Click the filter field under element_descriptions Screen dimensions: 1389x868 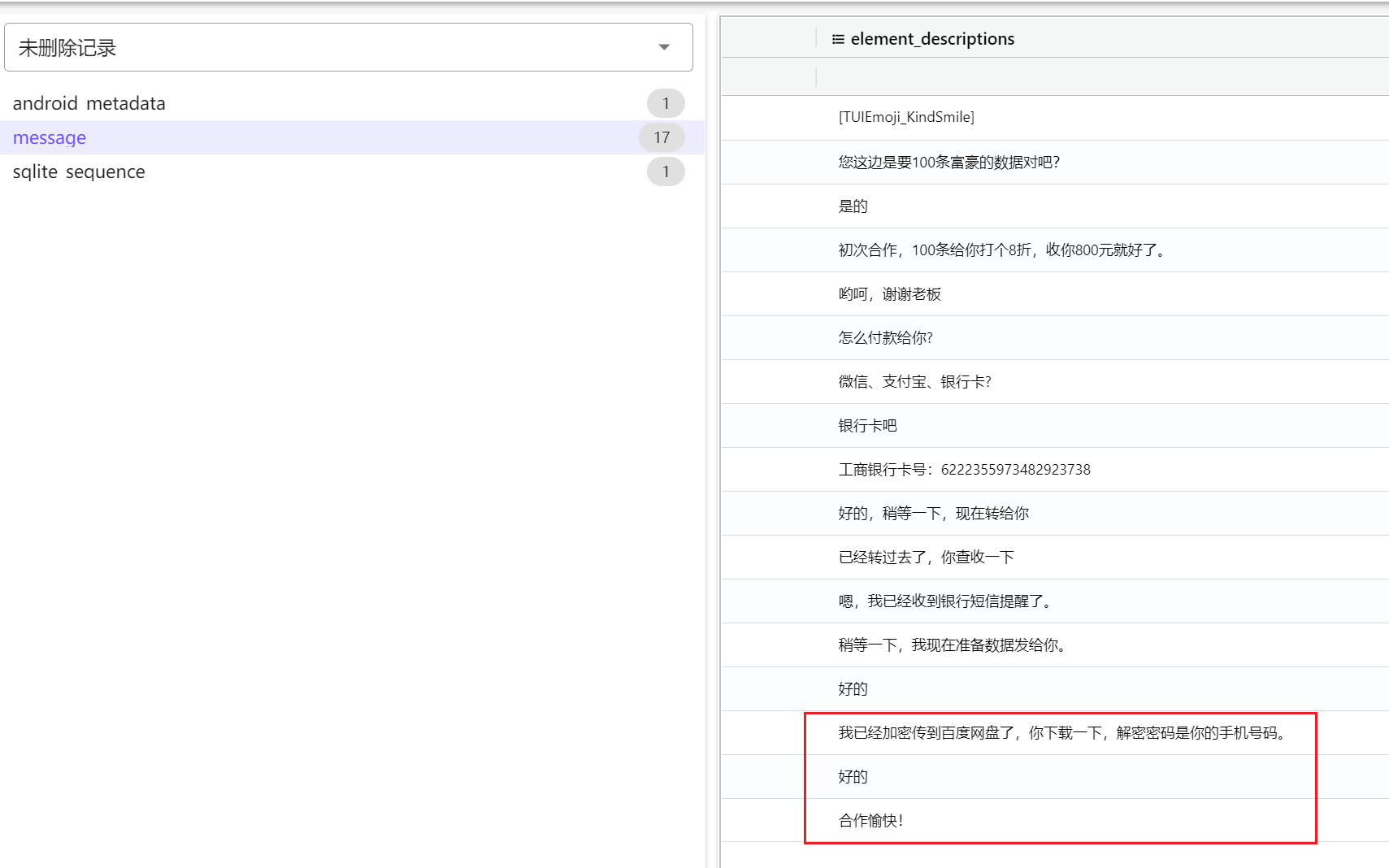[x=1102, y=77]
